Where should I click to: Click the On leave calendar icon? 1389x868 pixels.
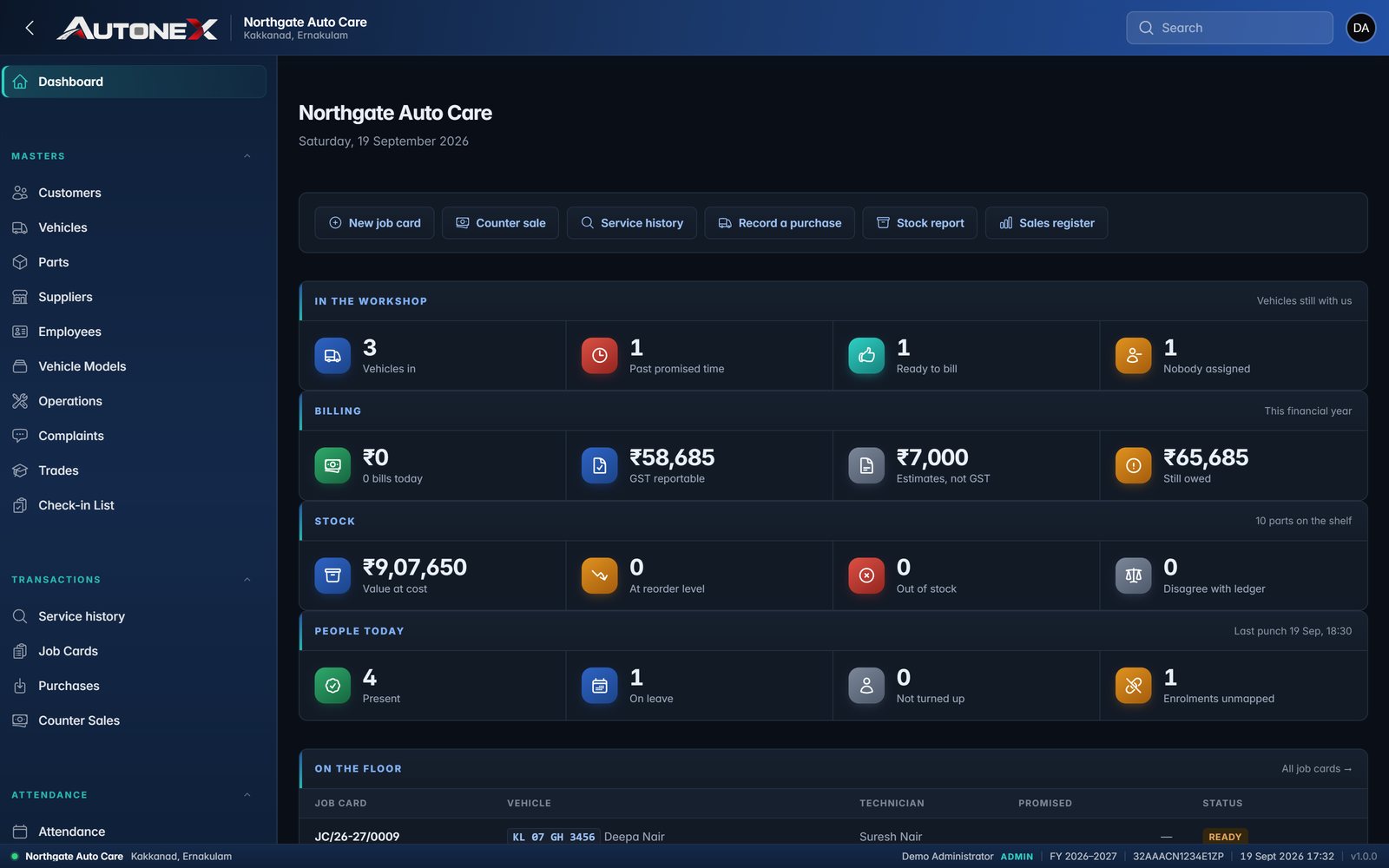pos(599,686)
